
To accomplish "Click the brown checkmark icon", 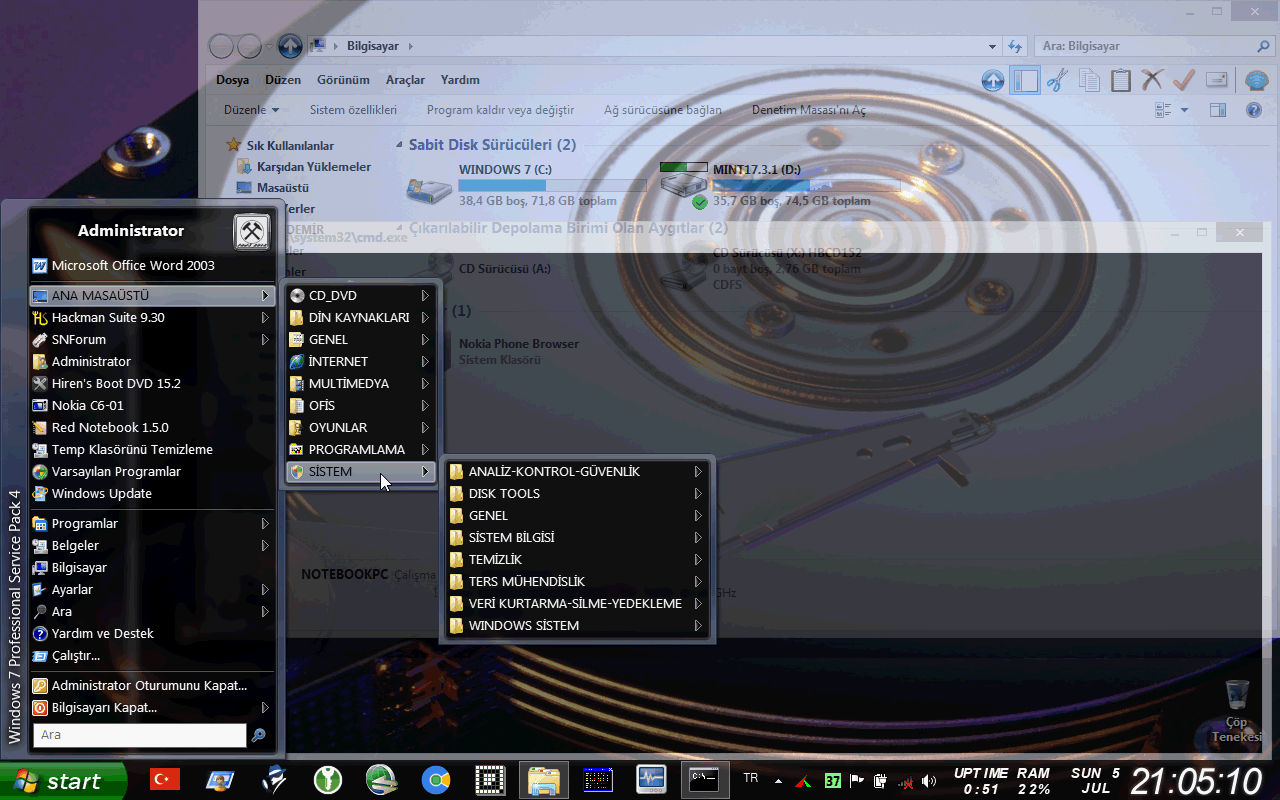I will [x=1185, y=81].
